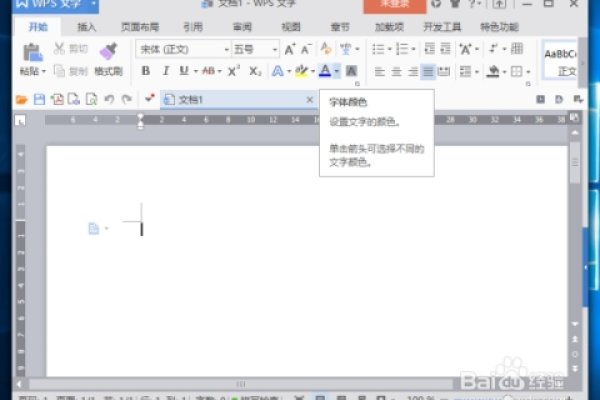Switch to the 插入 ribbon tab
Screen dimensions: 600x400
pyautogui.click(x=87, y=26)
